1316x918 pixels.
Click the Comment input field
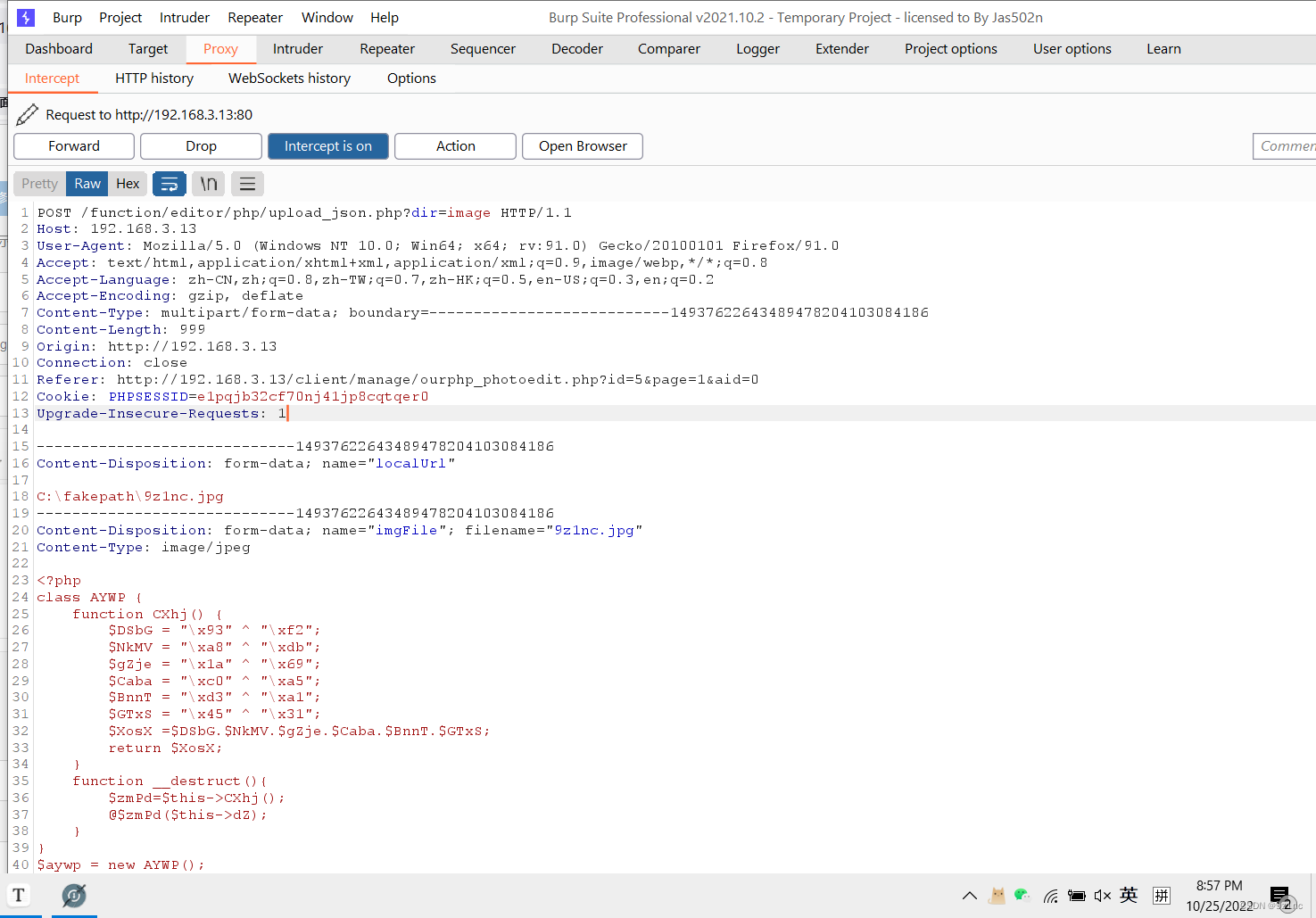(1285, 146)
